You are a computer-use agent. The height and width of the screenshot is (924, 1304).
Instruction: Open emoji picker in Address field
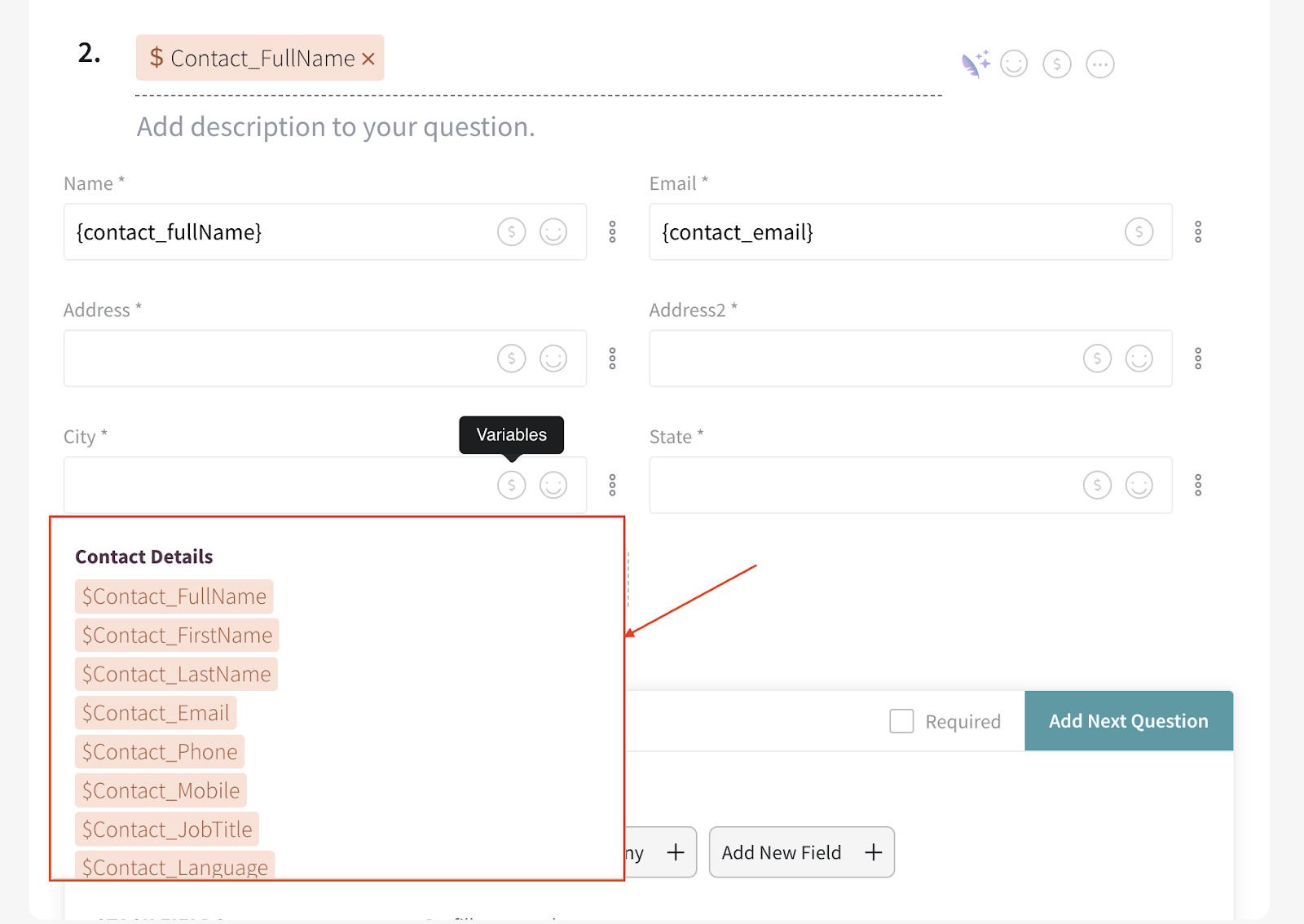coord(553,359)
